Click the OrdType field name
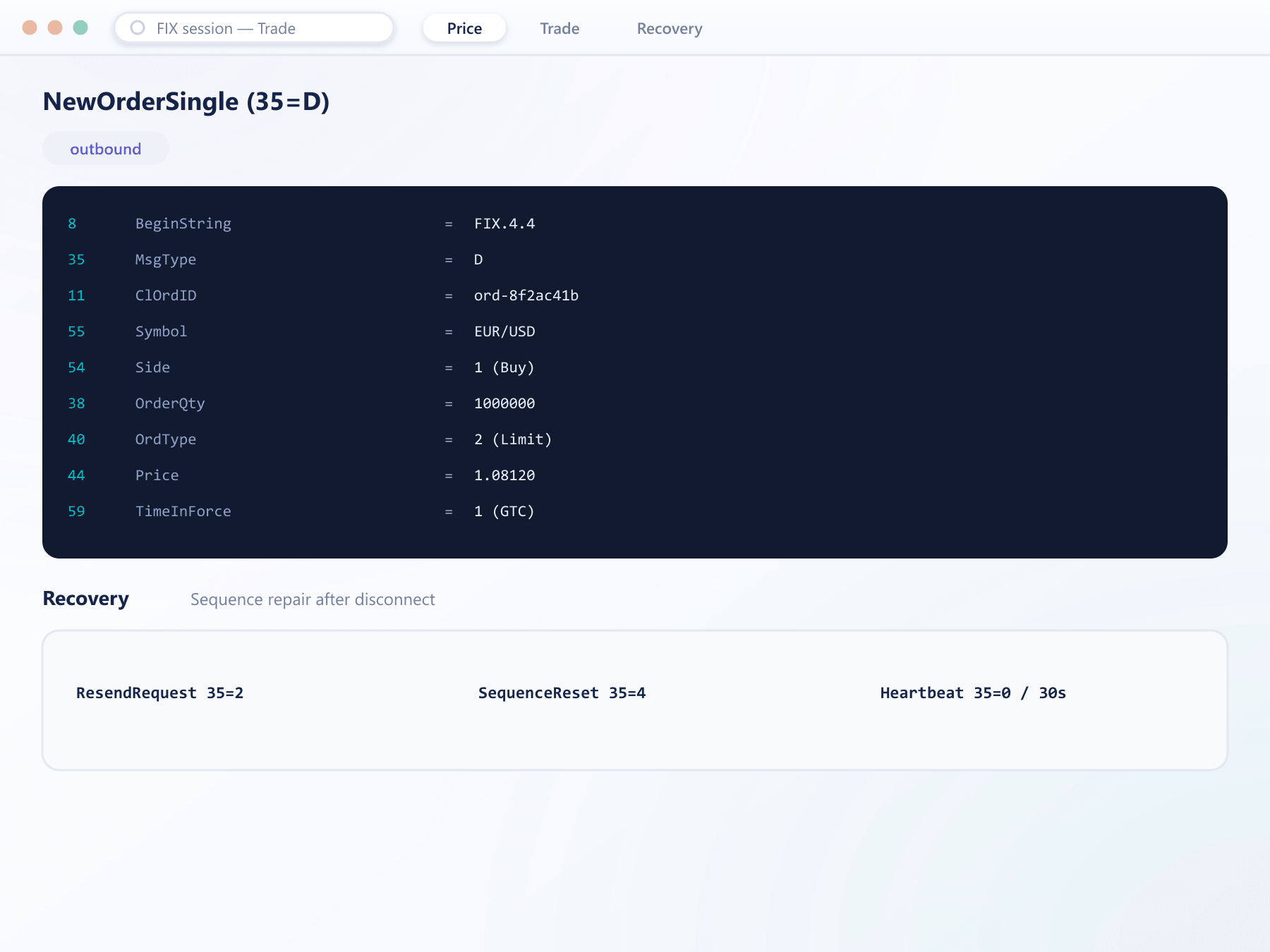 (166, 439)
